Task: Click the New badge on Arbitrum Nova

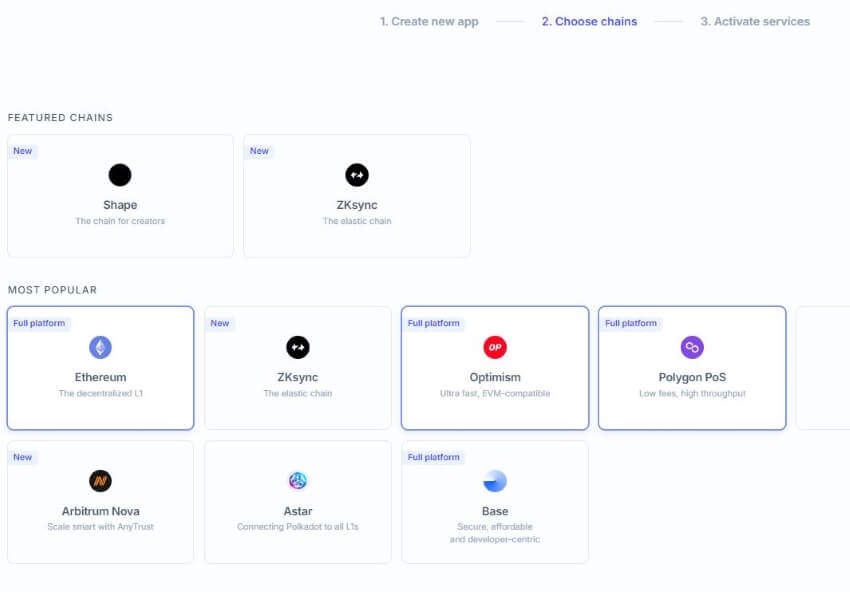Action: (x=23, y=457)
